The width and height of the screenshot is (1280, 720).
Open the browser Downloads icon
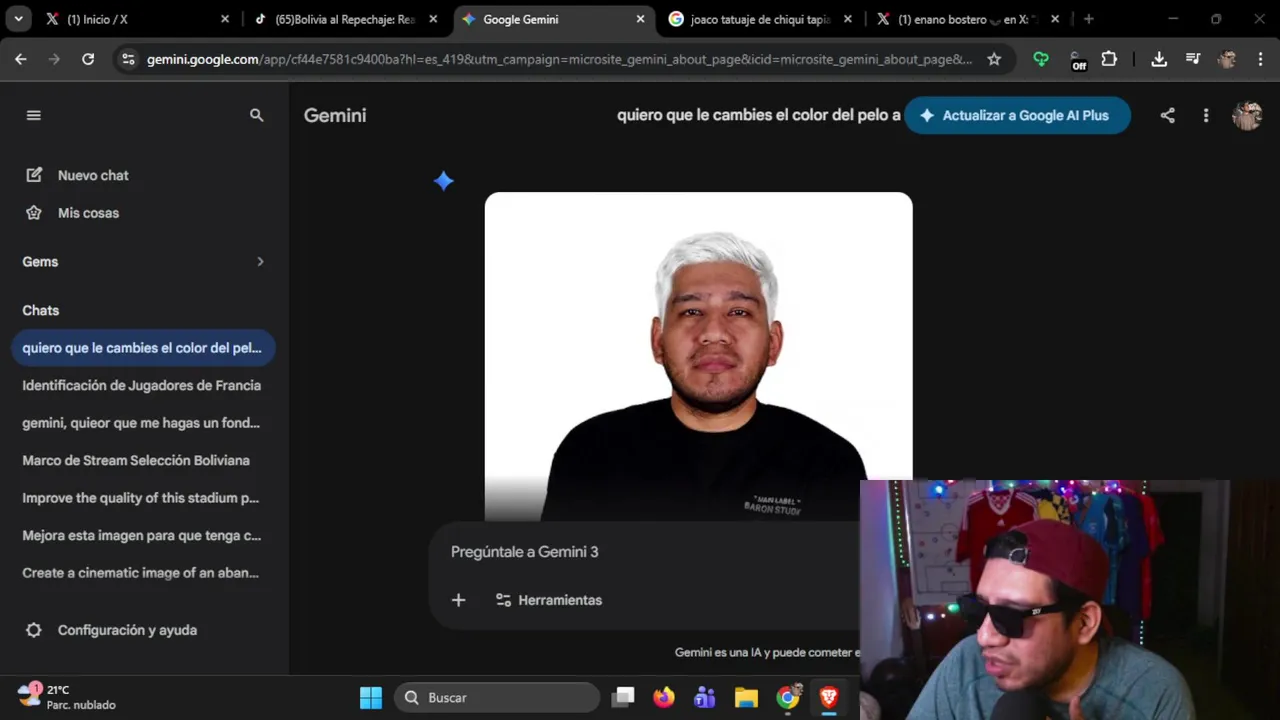pyautogui.click(x=1159, y=59)
